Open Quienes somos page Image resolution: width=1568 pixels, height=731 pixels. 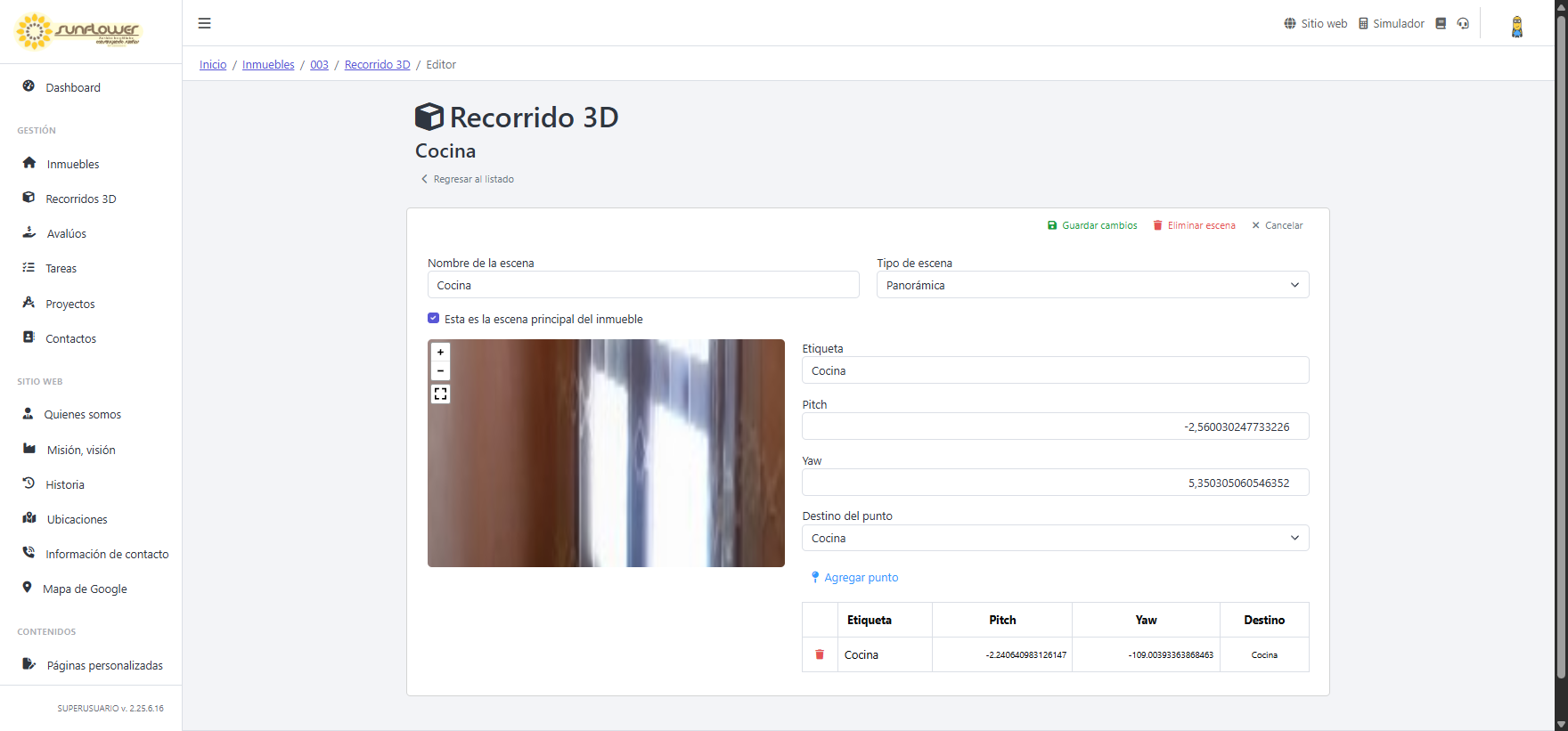click(82, 414)
